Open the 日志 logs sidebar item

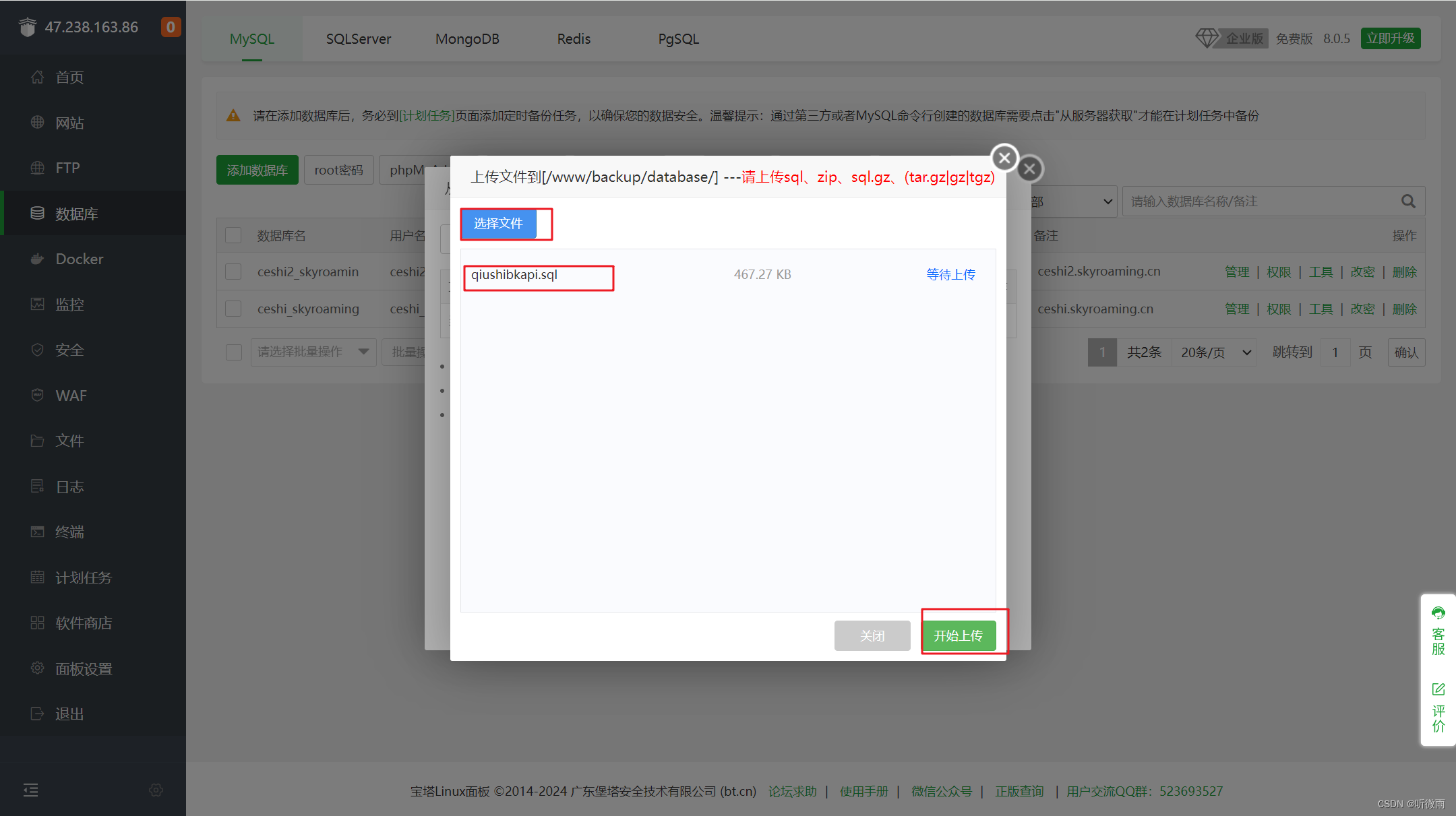click(x=93, y=487)
